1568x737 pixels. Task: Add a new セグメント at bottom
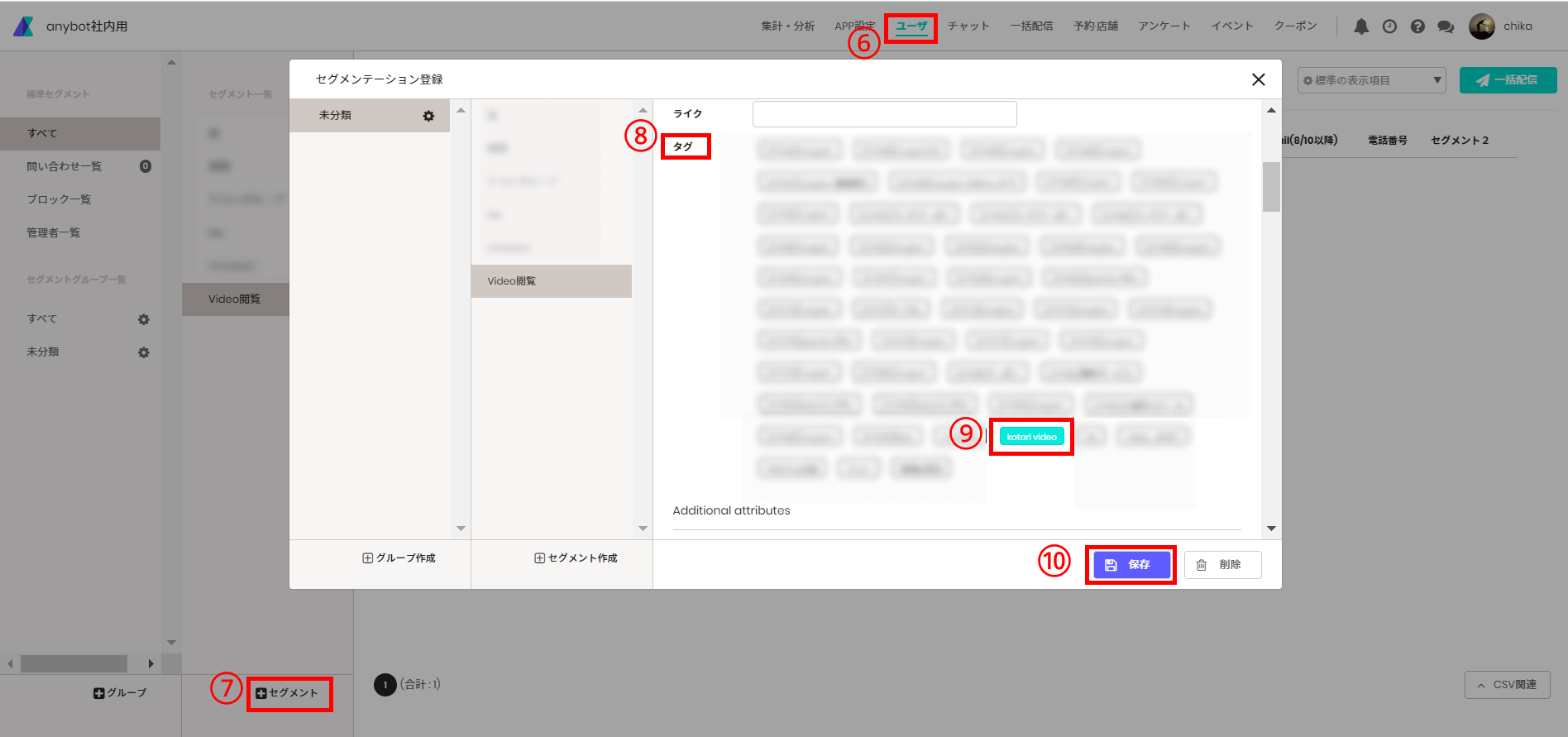click(287, 693)
